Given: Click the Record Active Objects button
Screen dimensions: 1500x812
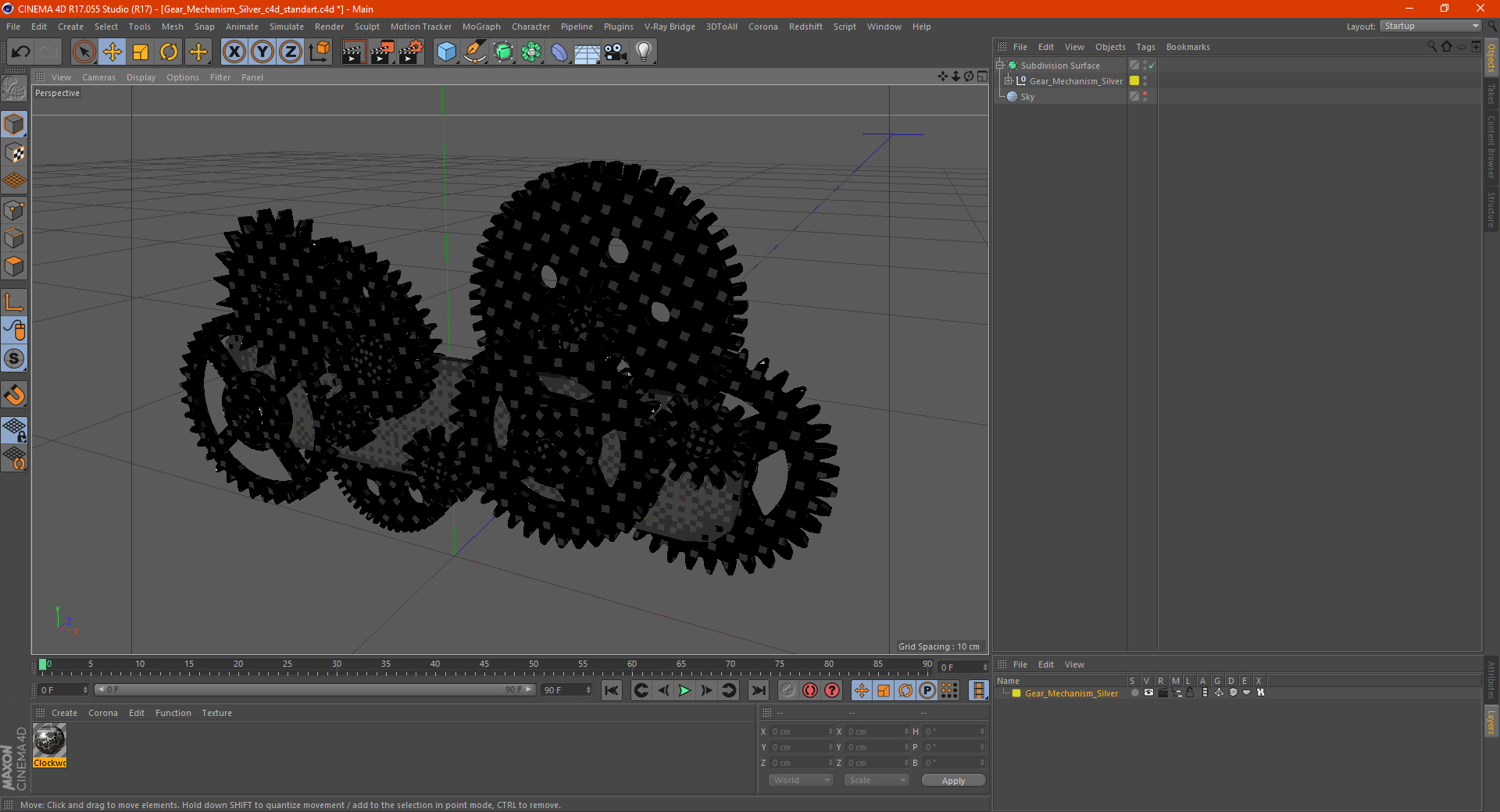Looking at the screenshot, I should [x=788, y=690].
